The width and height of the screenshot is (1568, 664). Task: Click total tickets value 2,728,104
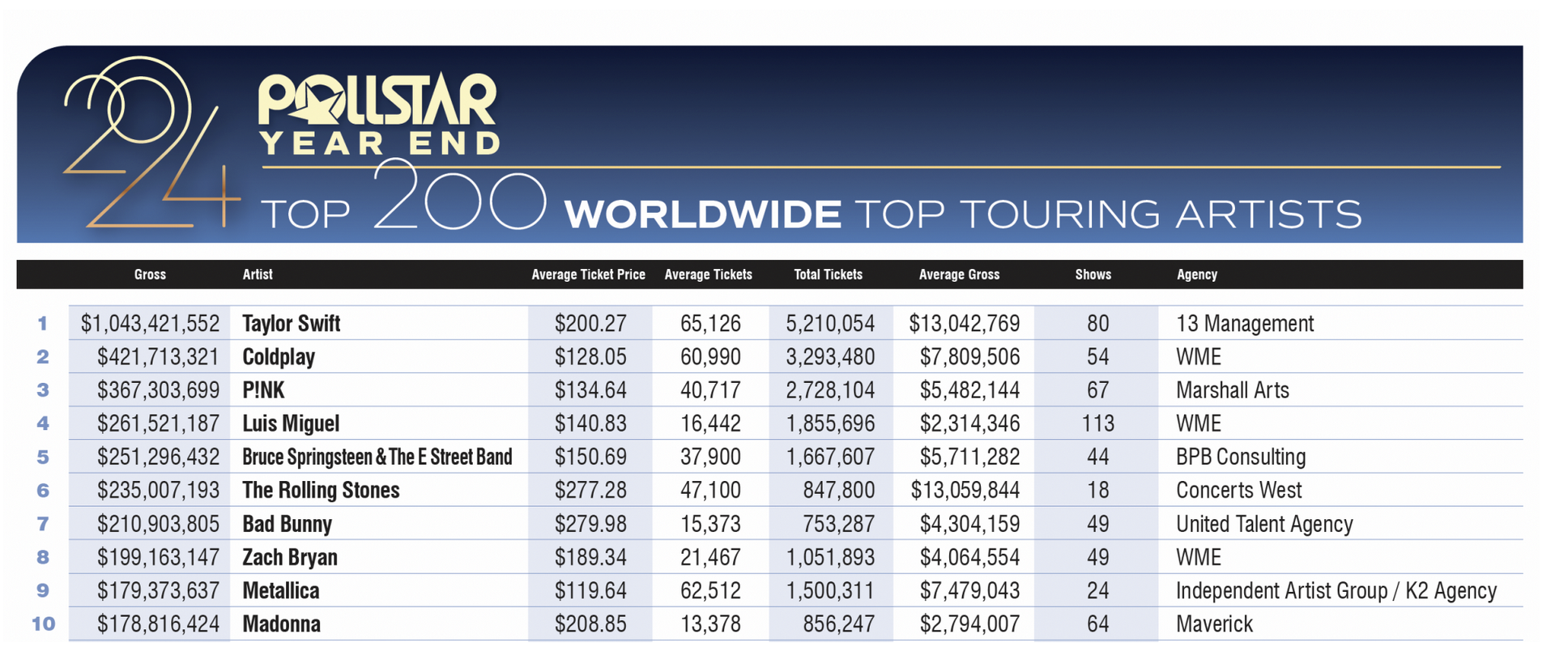[x=830, y=390]
